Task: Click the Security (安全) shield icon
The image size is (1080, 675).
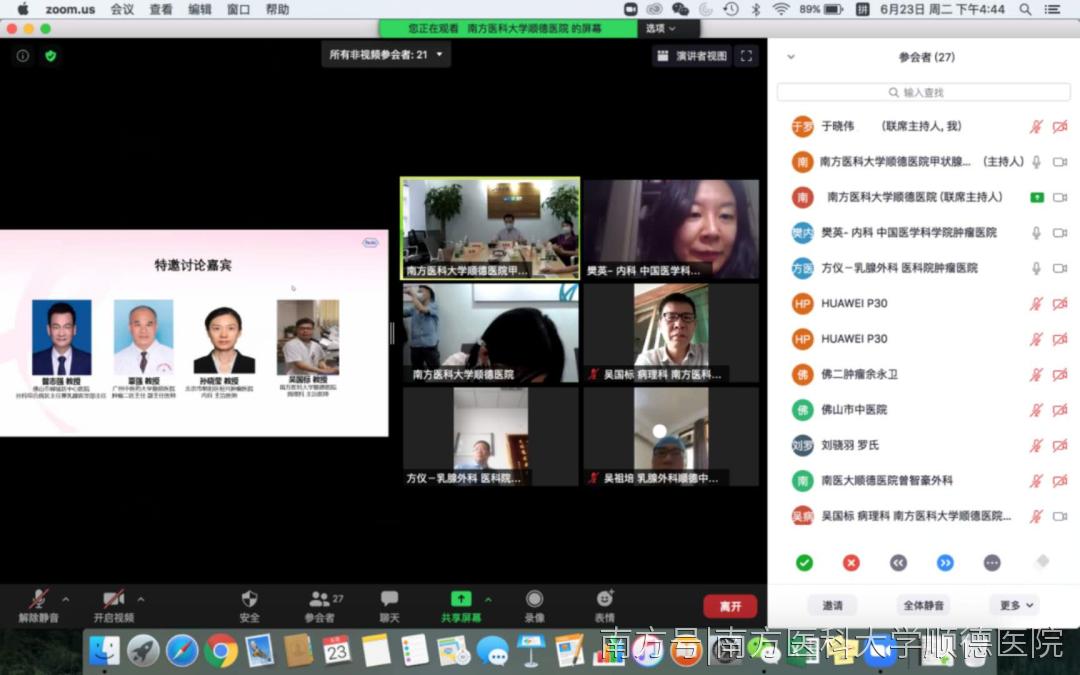Action: coord(249,599)
